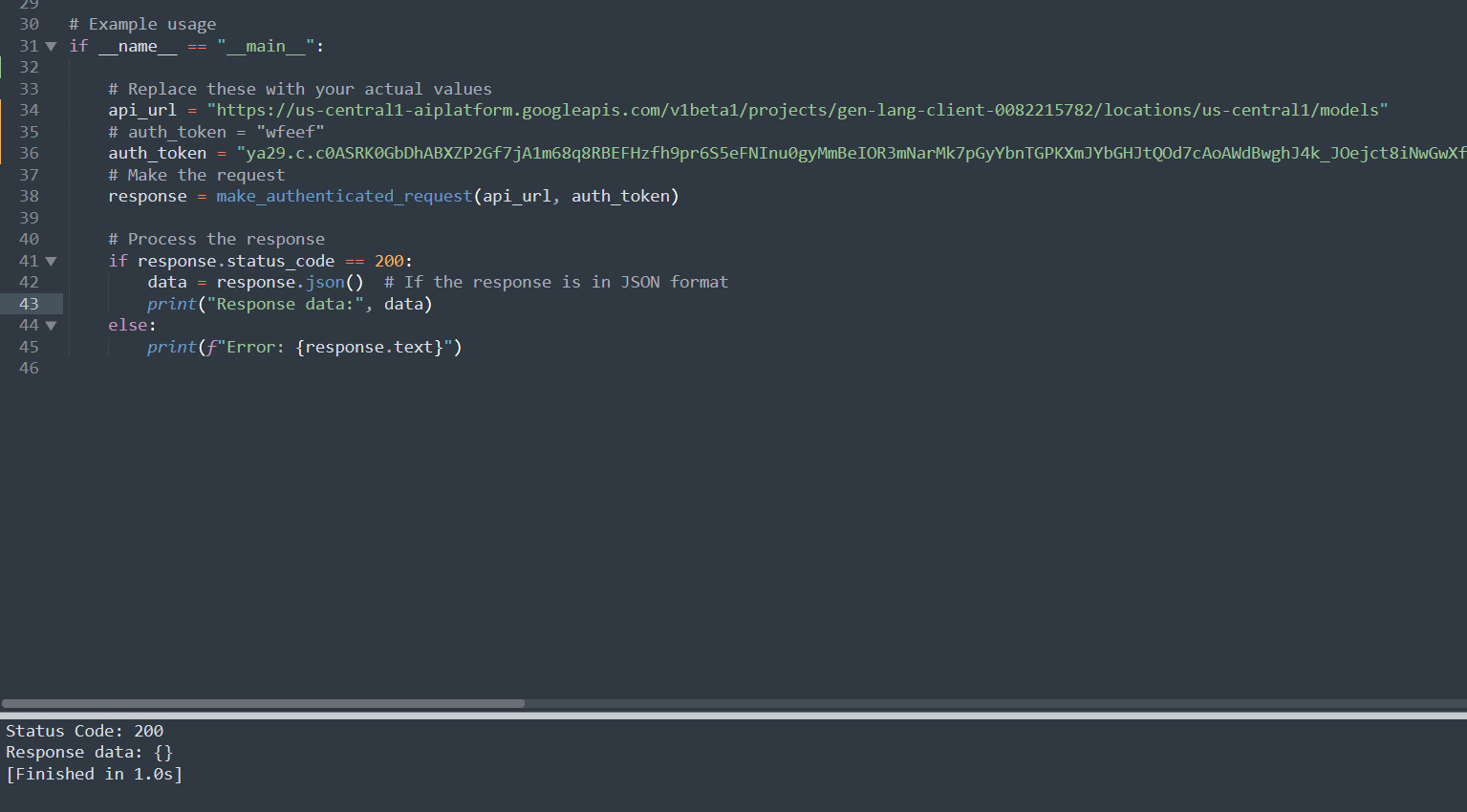
Task: Click the "__main__" string on line 31
Action: pos(266,46)
